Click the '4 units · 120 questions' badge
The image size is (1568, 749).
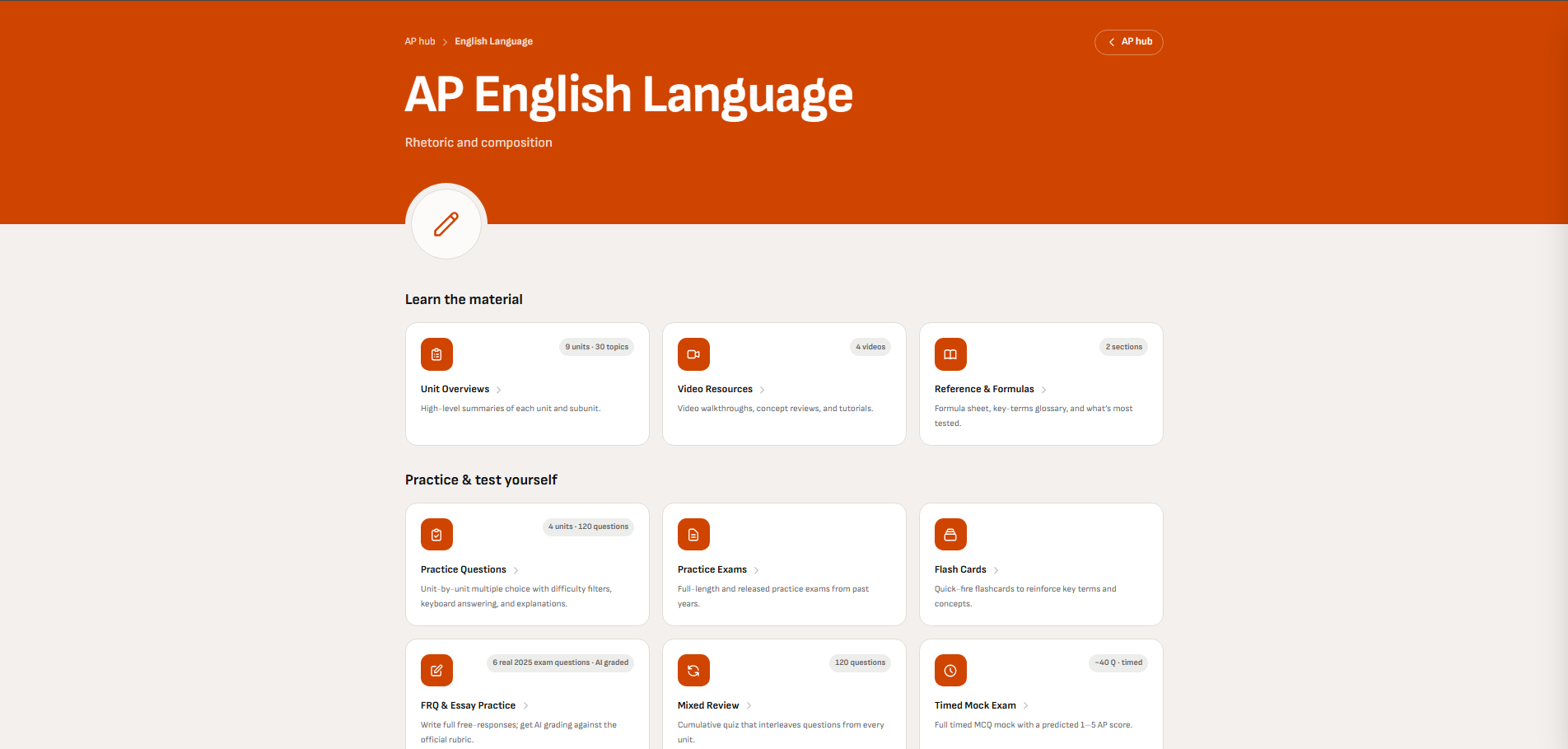coord(588,527)
